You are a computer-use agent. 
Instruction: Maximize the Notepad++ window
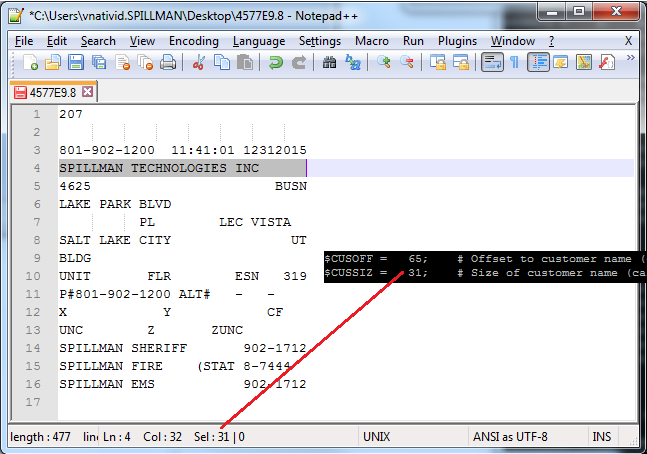pos(579,11)
